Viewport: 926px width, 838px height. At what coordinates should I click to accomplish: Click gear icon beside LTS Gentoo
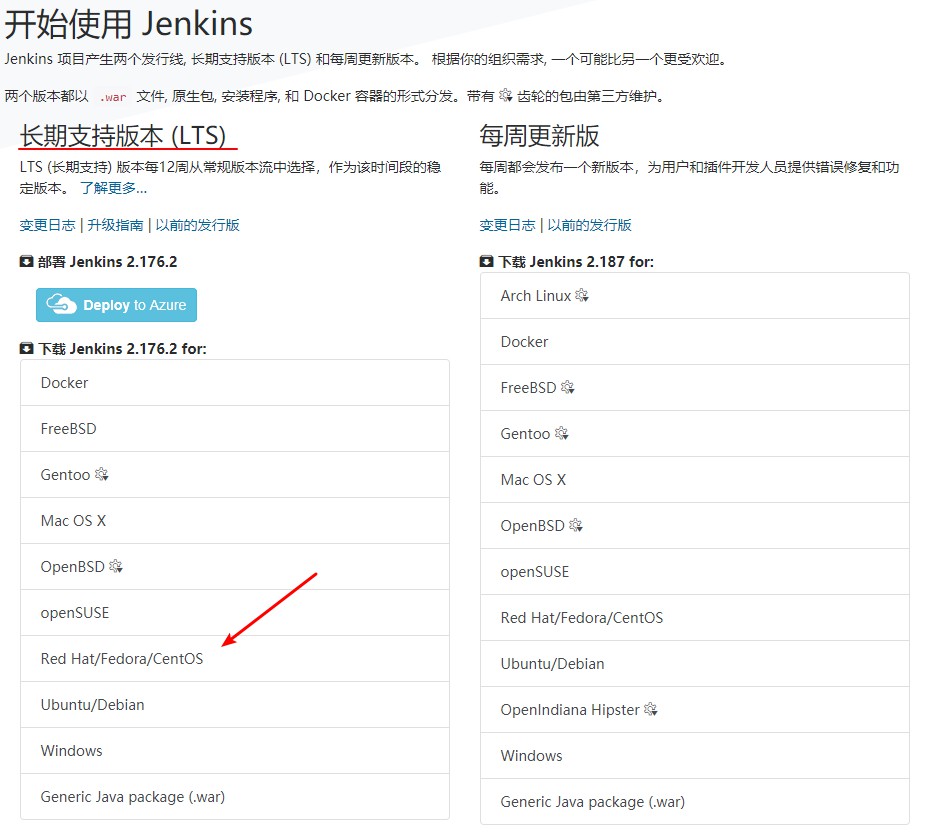click(102, 474)
